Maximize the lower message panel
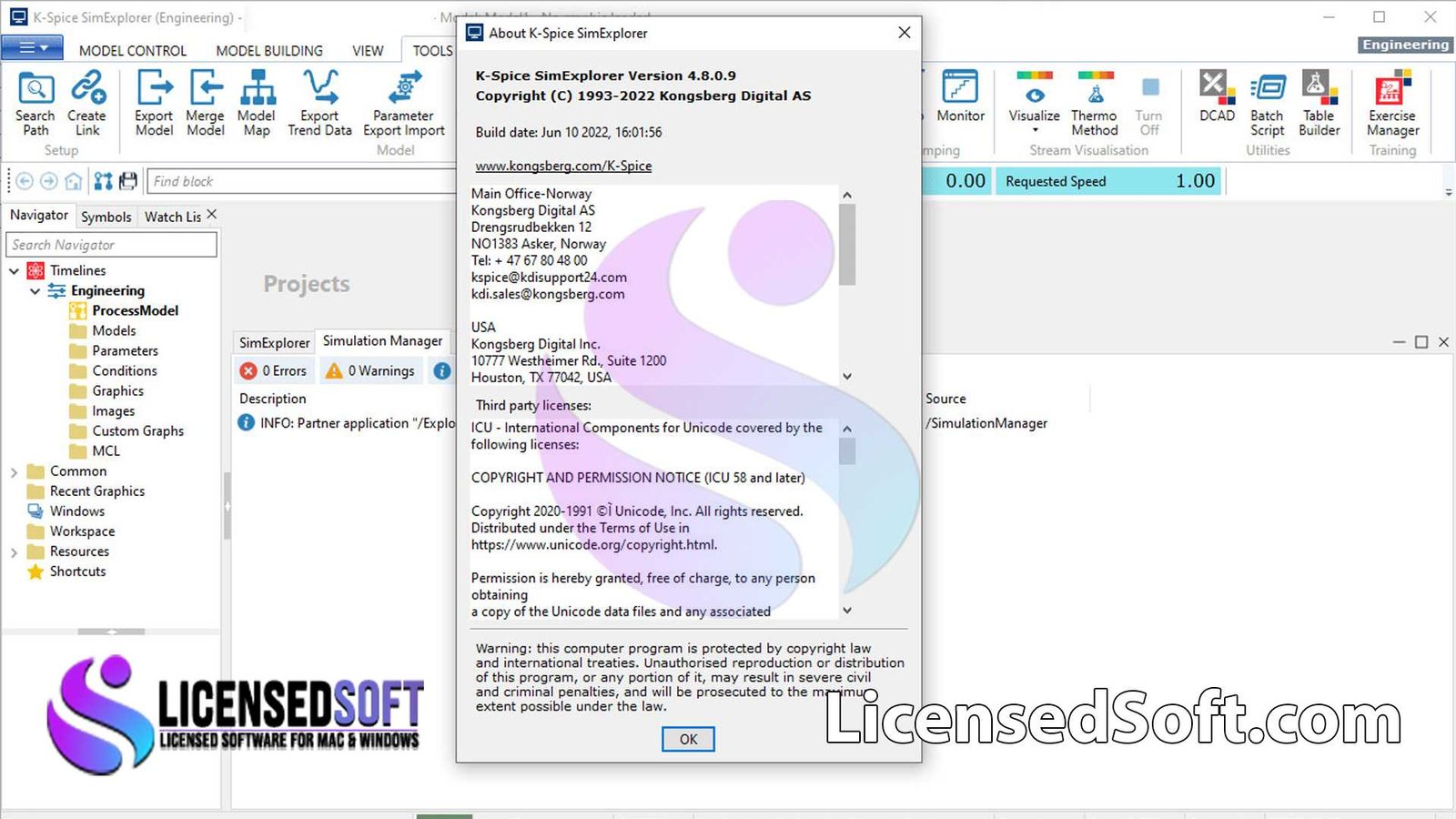Image resolution: width=1456 pixels, height=819 pixels. pyautogui.click(x=1421, y=342)
